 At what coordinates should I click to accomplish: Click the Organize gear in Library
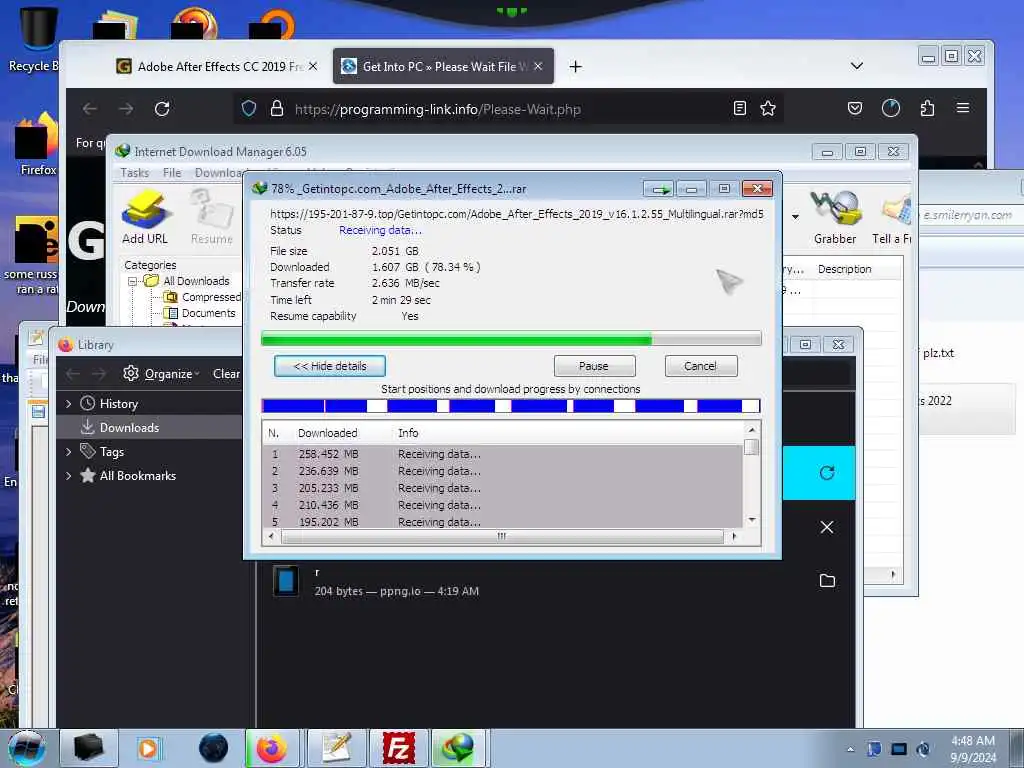tap(131, 373)
